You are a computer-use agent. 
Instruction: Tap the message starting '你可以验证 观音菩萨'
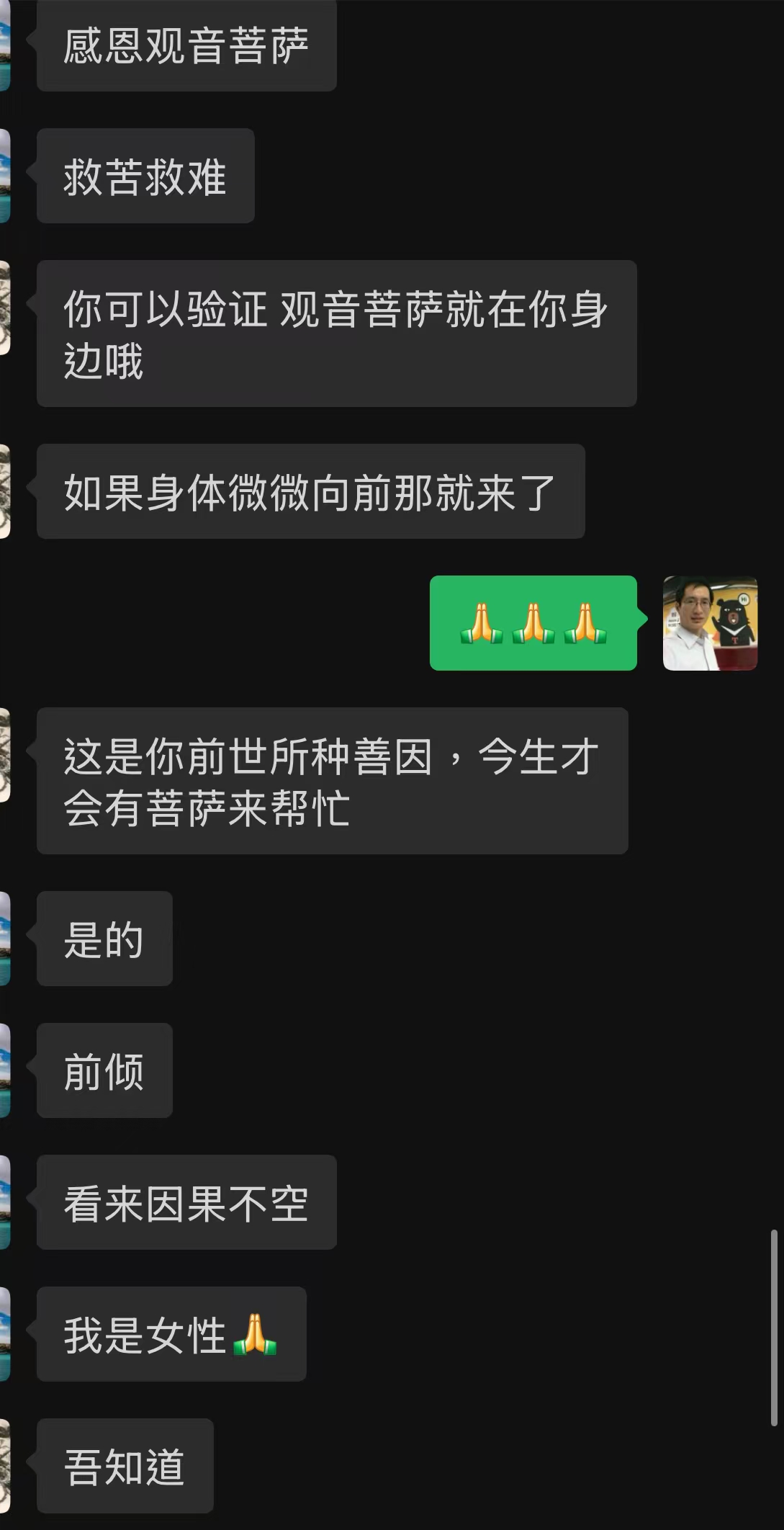click(337, 334)
